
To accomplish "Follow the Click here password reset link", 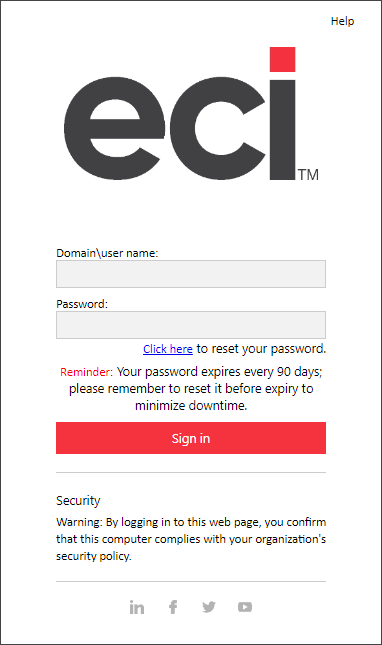I will (x=168, y=349).
